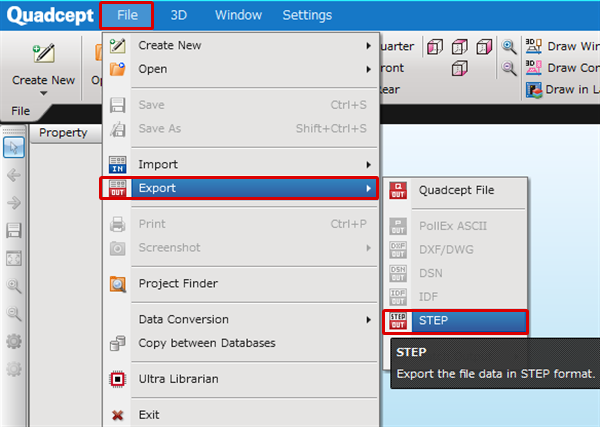The width and height of the screenshot is (600, 427).
Task: Expand the Open submenu arrow
Action: click(x=368, y=69)
